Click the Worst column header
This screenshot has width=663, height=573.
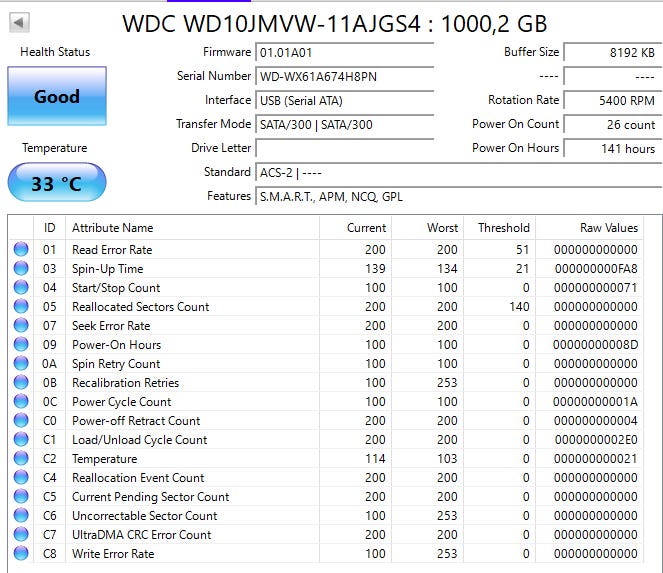pyautogui.click(x=428, y=228)
